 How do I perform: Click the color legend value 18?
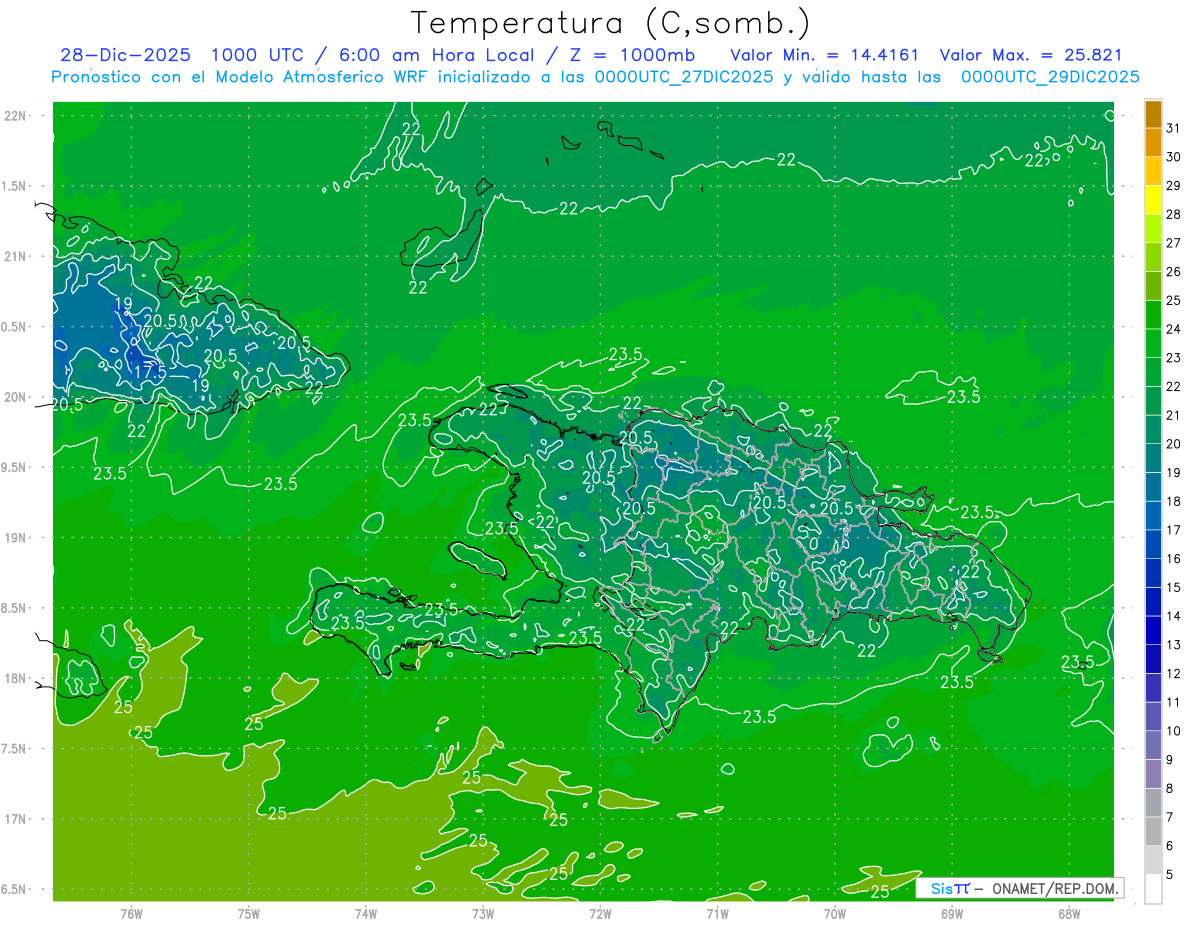point(1174,501)
